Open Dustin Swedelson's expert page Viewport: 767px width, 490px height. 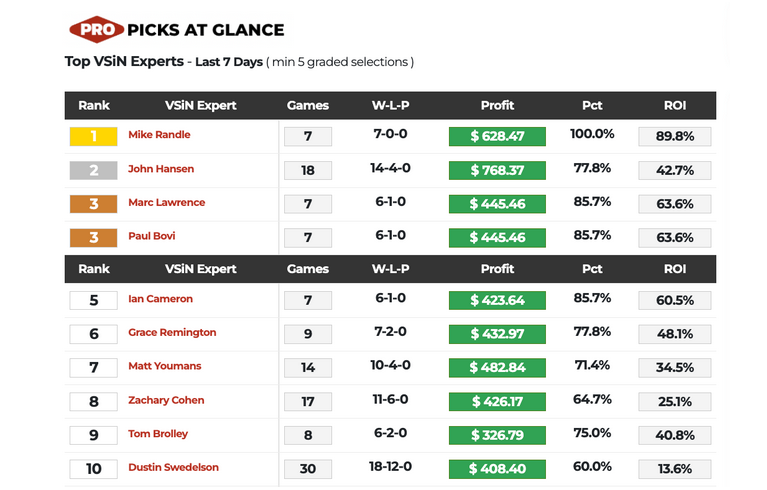(173, 467)
